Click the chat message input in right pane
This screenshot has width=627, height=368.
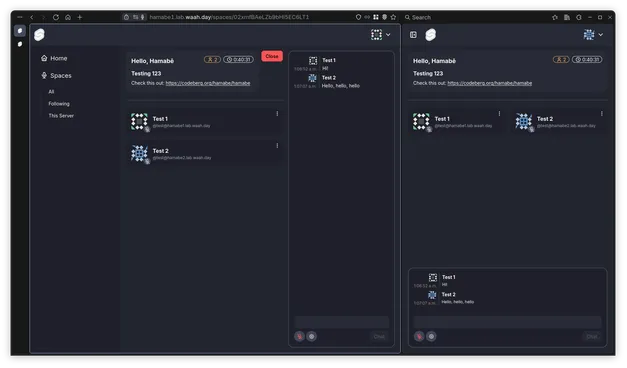click(x=507, y=322)
